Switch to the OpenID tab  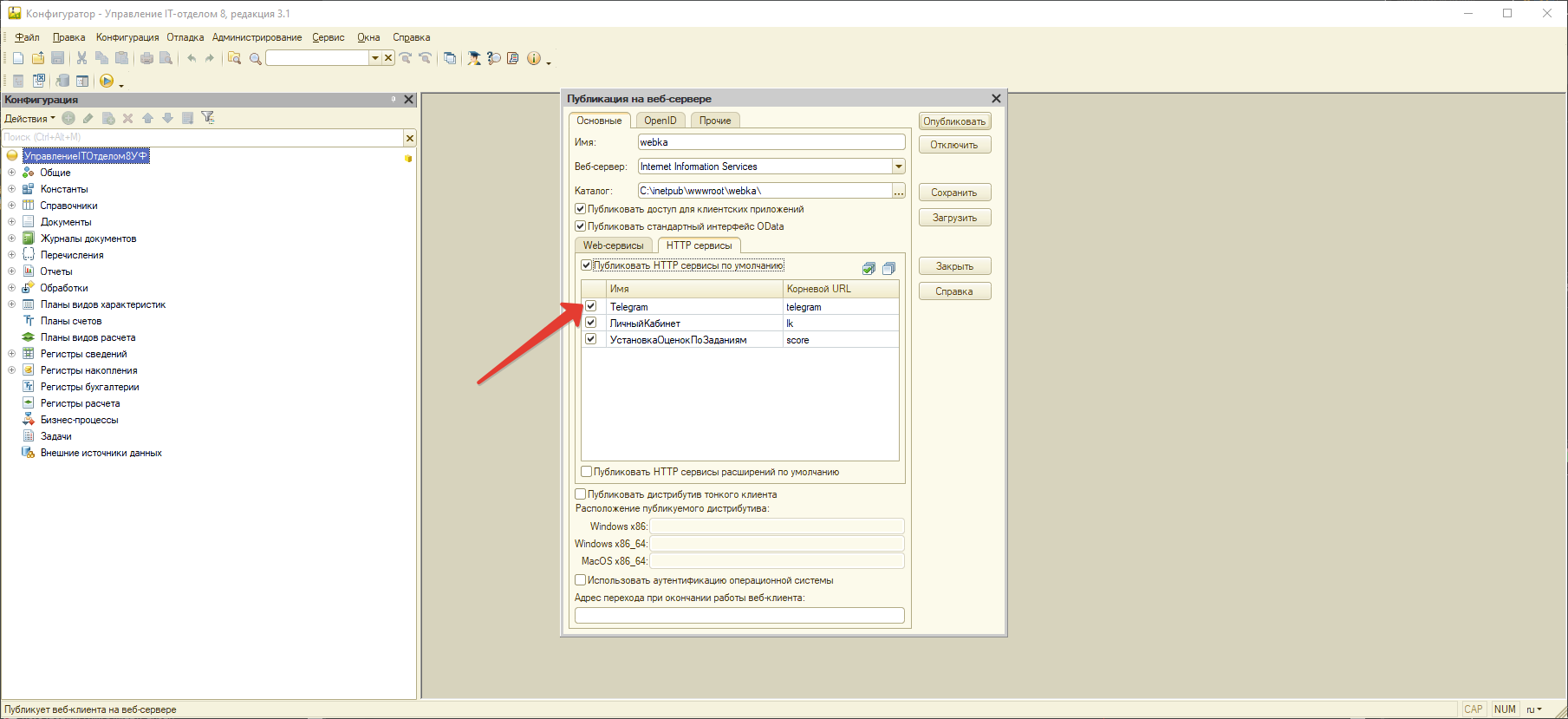[x=660, y=121]
